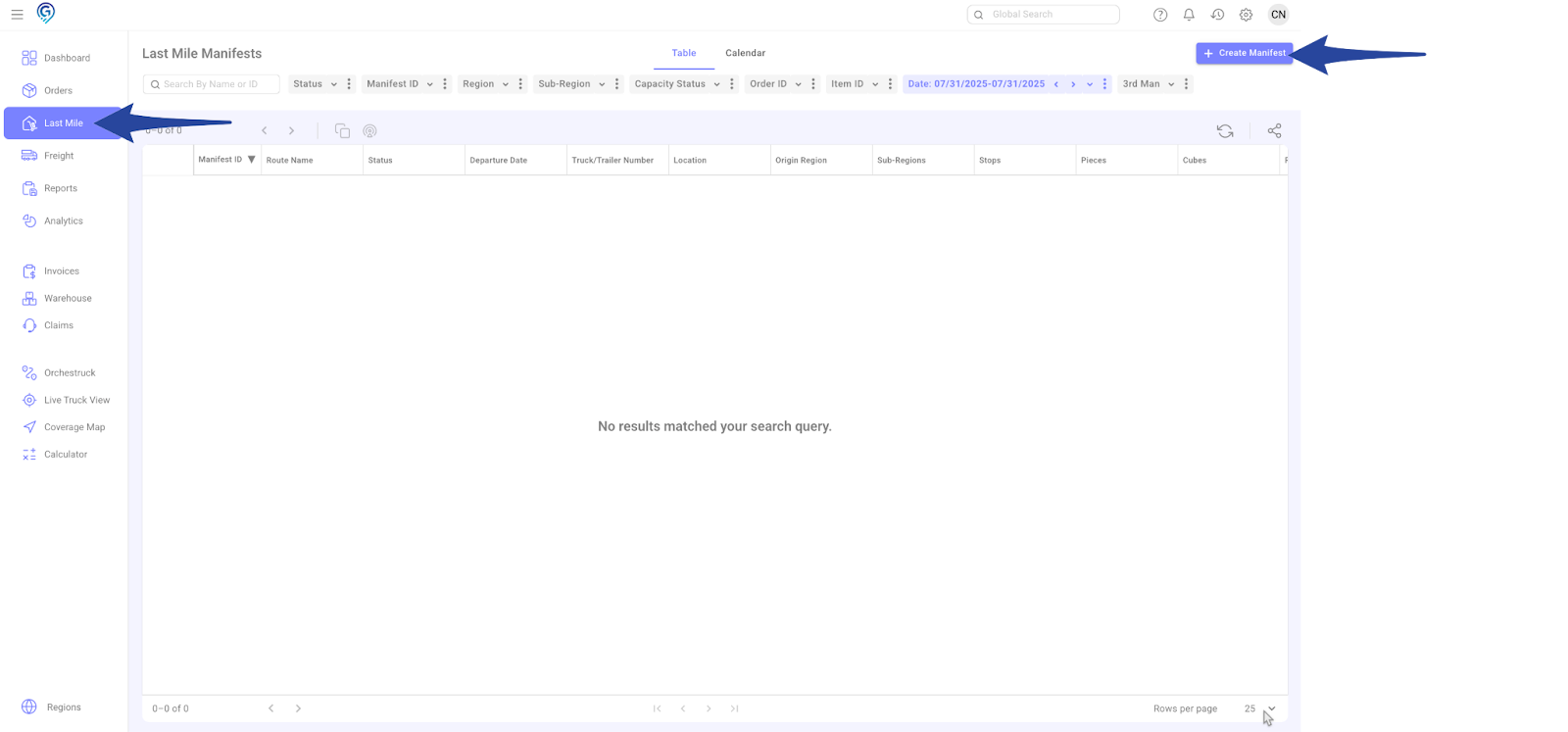The height and width of the screenshot is (732, 1568).
Task: Expand the Region filter dropdown
Action: [485, 84]
